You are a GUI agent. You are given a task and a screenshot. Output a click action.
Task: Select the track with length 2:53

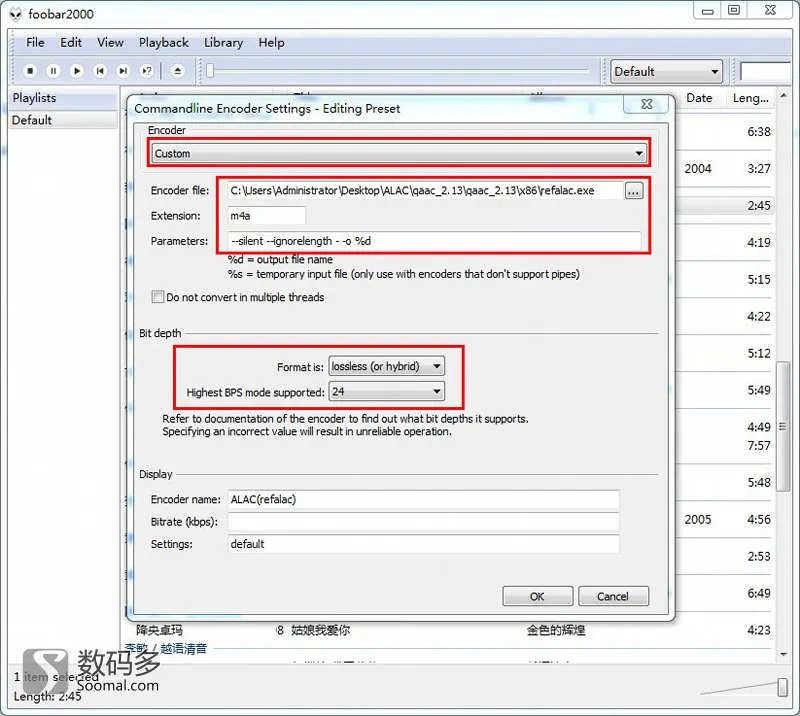[759, 556]
